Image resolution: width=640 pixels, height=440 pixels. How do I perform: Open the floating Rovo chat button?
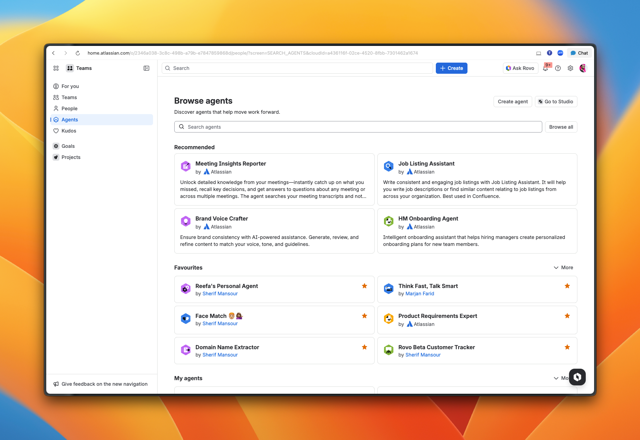tap(577, 377)
